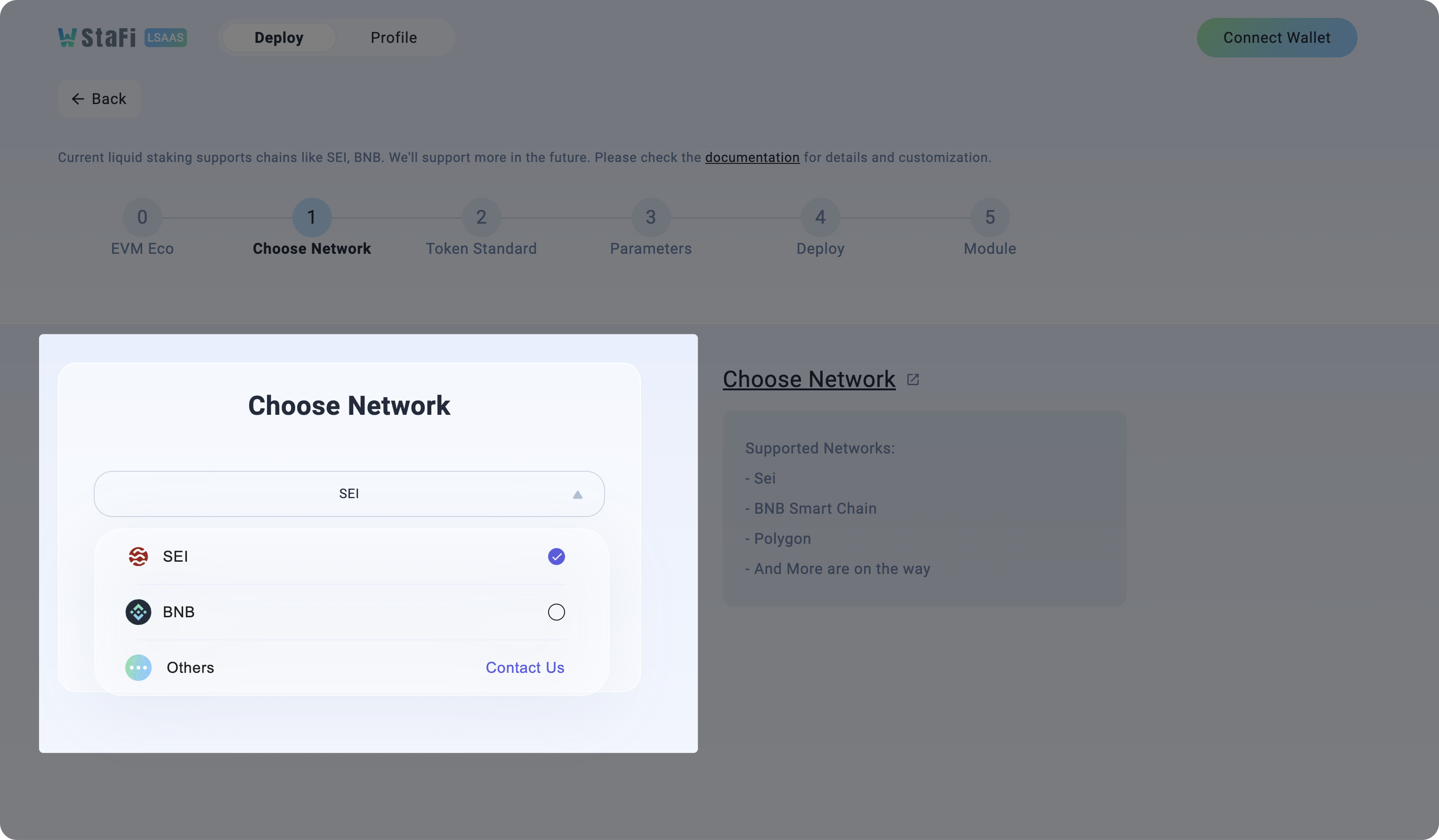Click '- And More are on the way'

(838, 569)
